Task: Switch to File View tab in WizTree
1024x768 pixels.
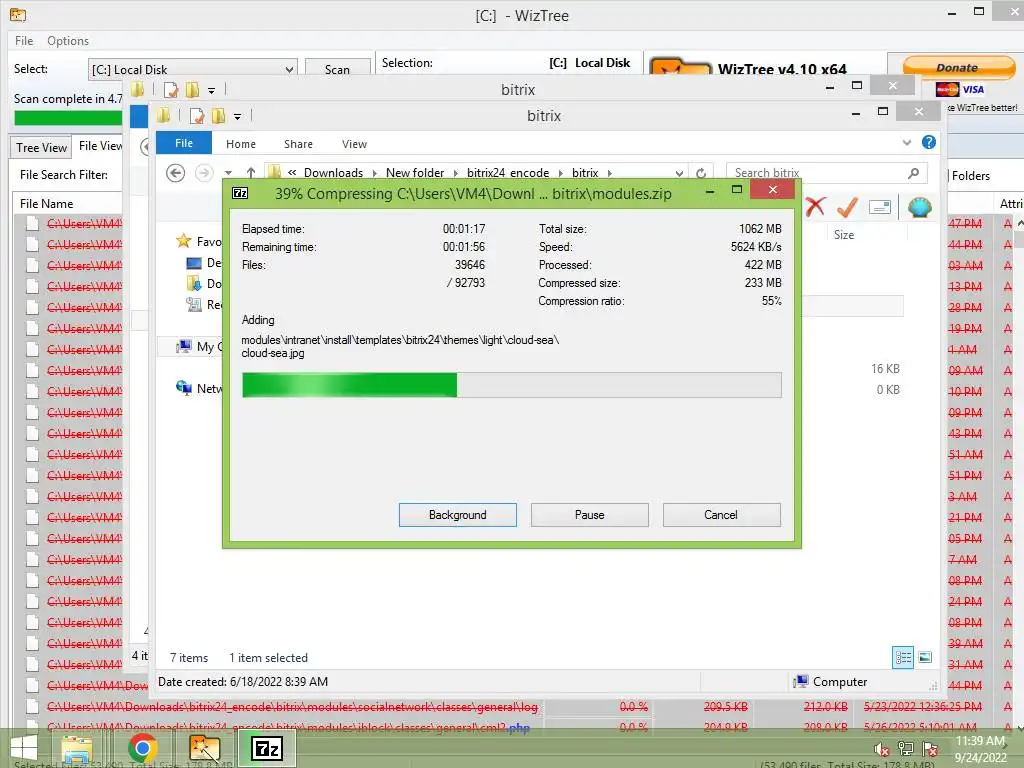Action: pos(100,146)
